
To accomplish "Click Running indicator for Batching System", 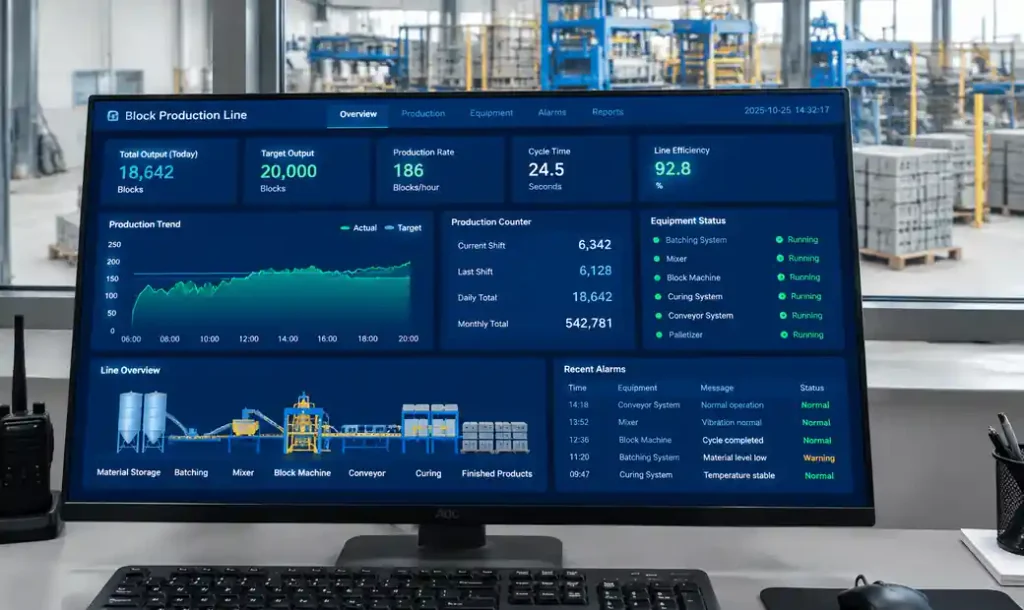I will [x=797, y=240].
